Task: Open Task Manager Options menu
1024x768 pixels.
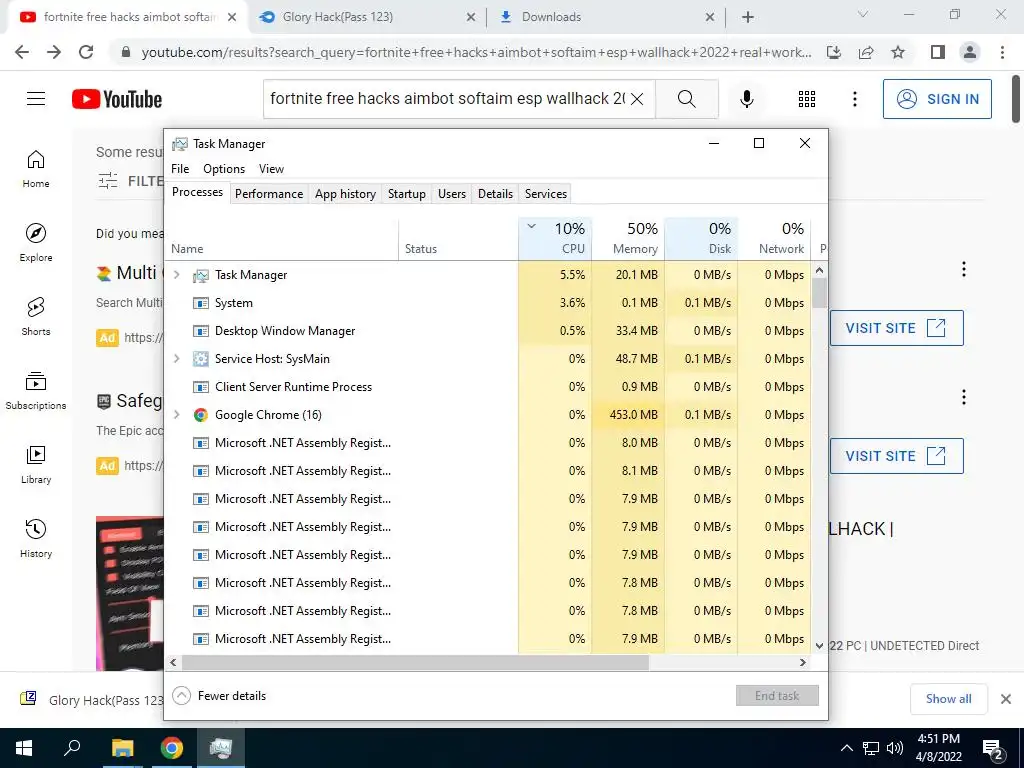Action: click(224, 168)
